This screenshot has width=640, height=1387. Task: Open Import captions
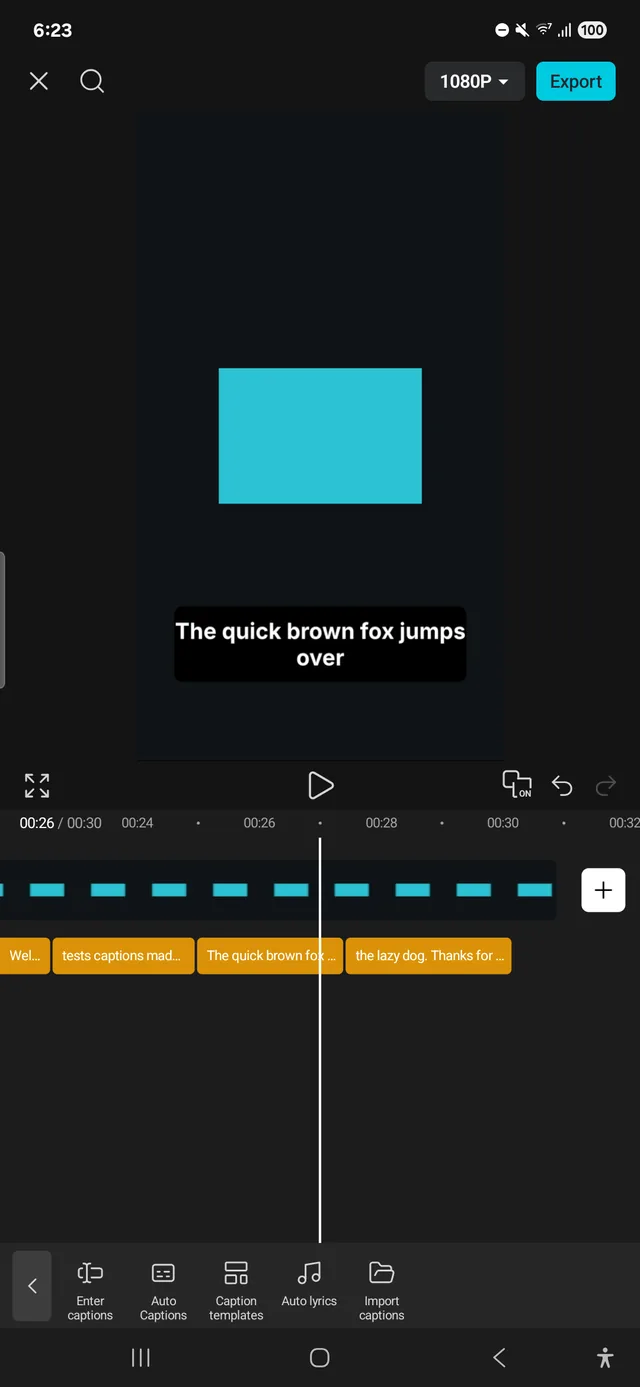pos(382,1291)
